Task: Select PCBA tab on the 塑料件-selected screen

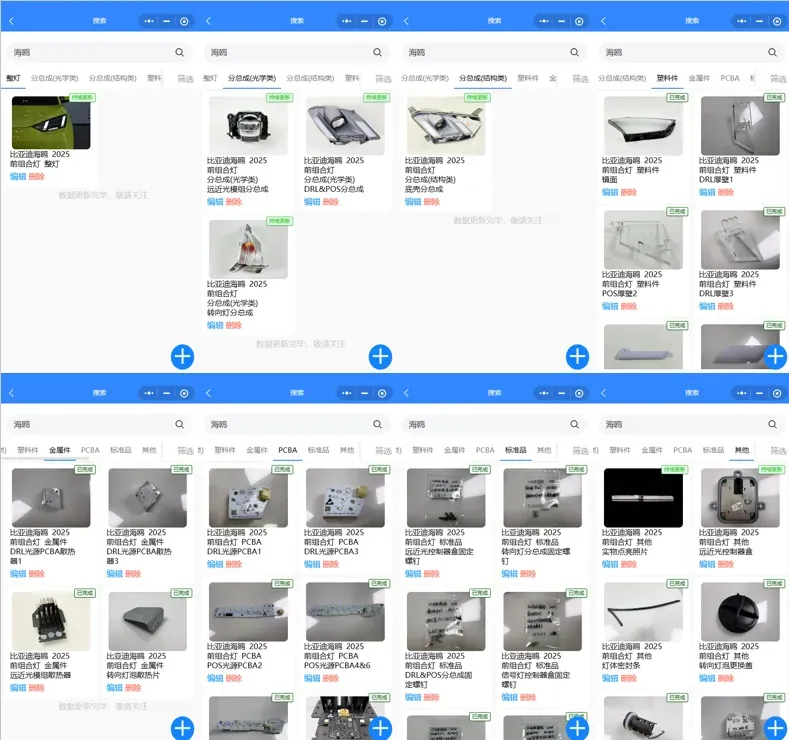Action: pos(730,78)
